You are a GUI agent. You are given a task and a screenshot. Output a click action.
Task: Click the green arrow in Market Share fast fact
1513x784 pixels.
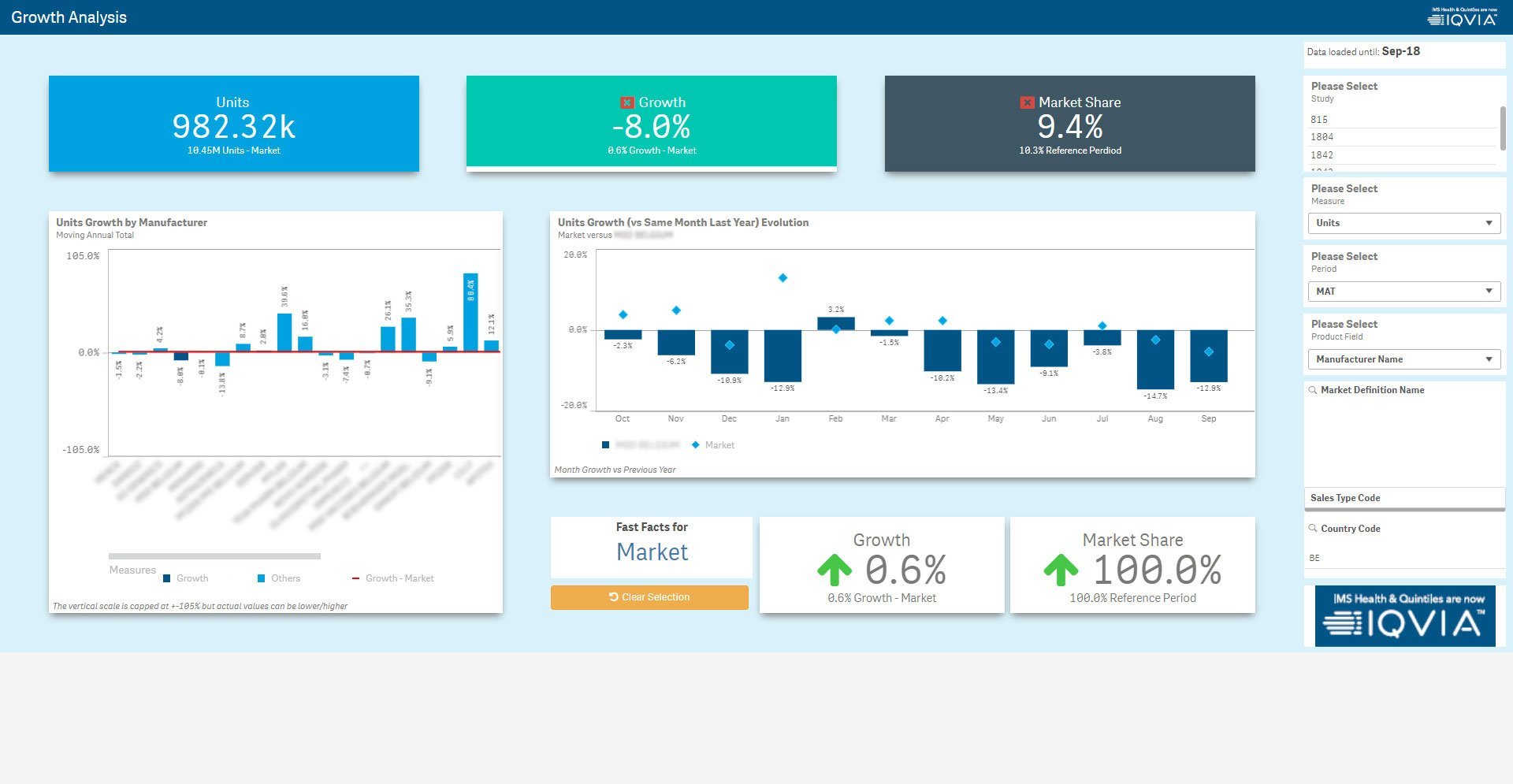click(x=1061, y=570)
